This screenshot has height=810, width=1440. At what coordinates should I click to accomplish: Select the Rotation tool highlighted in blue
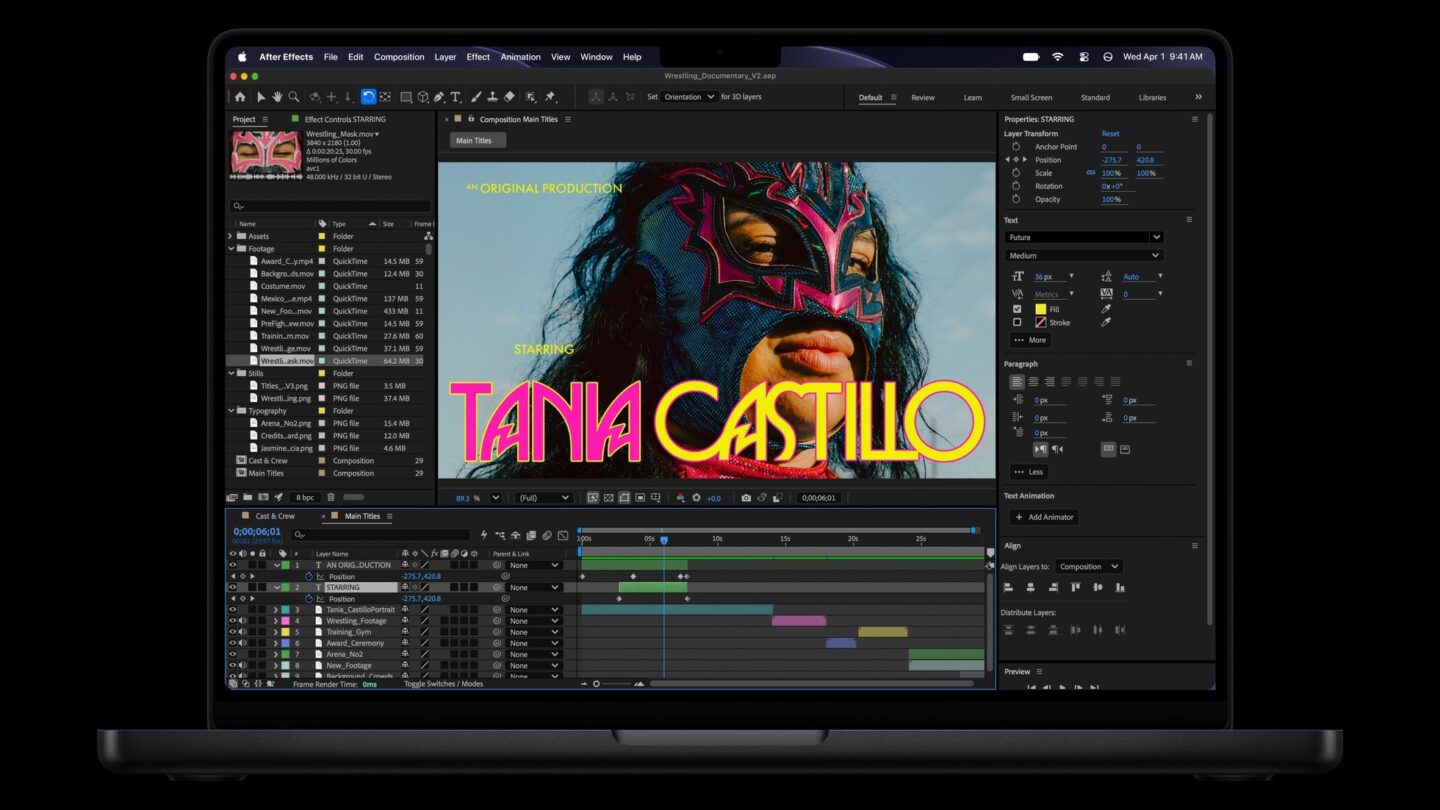(x=368, y=97)
